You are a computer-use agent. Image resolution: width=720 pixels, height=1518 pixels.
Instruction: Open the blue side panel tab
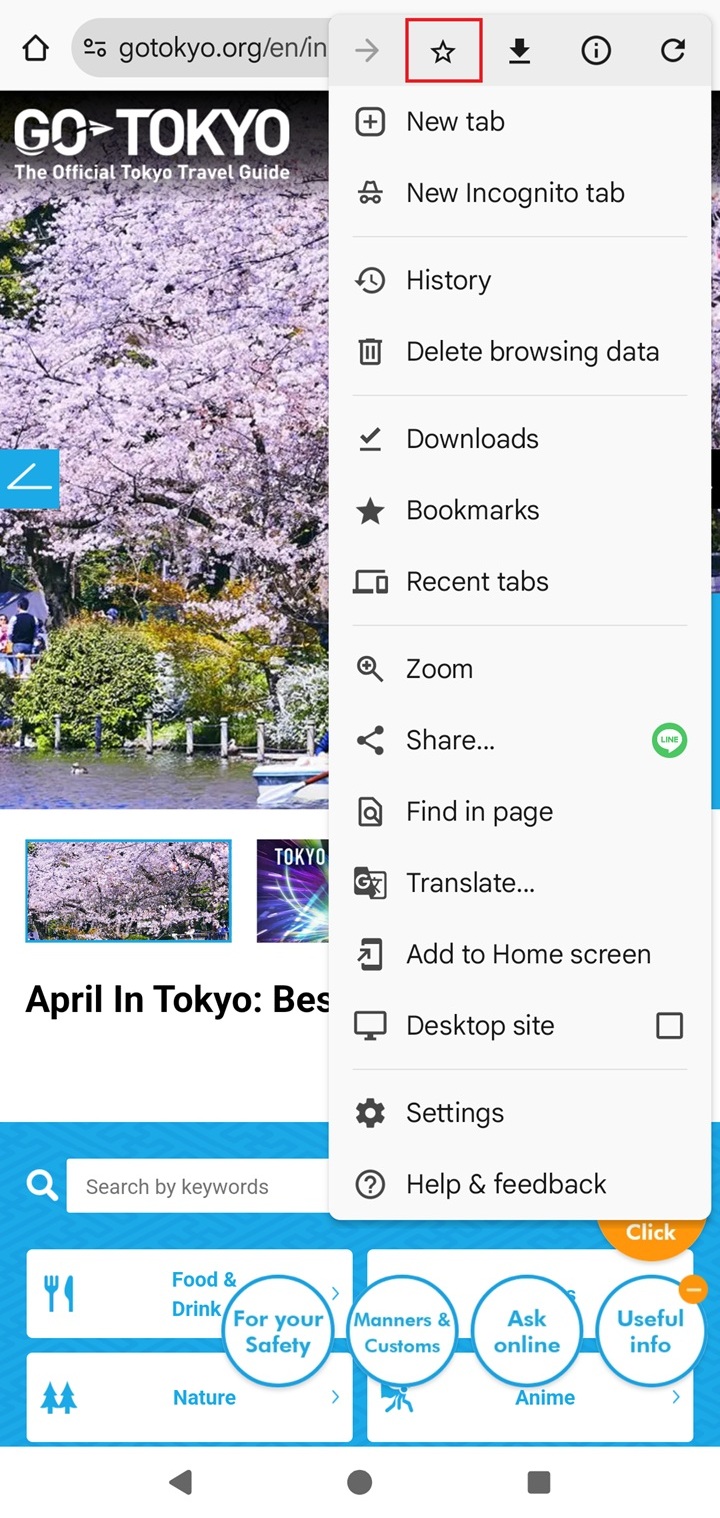[29, 479]
